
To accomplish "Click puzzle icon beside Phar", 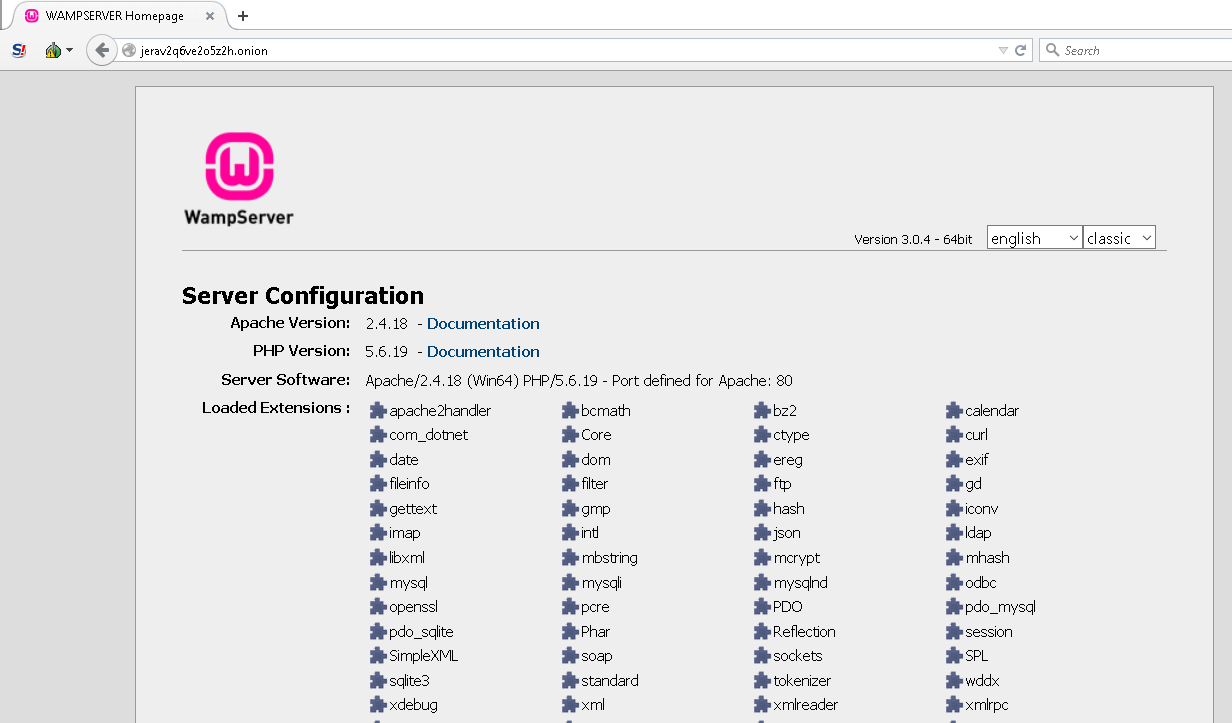I will 570,632.
